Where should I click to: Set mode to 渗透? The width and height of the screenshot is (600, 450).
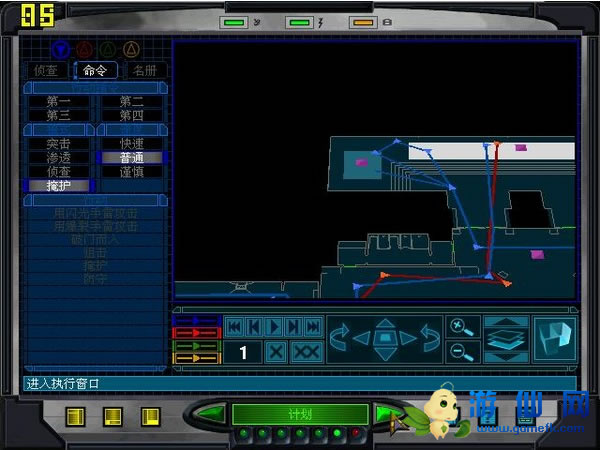pos(59,158)
